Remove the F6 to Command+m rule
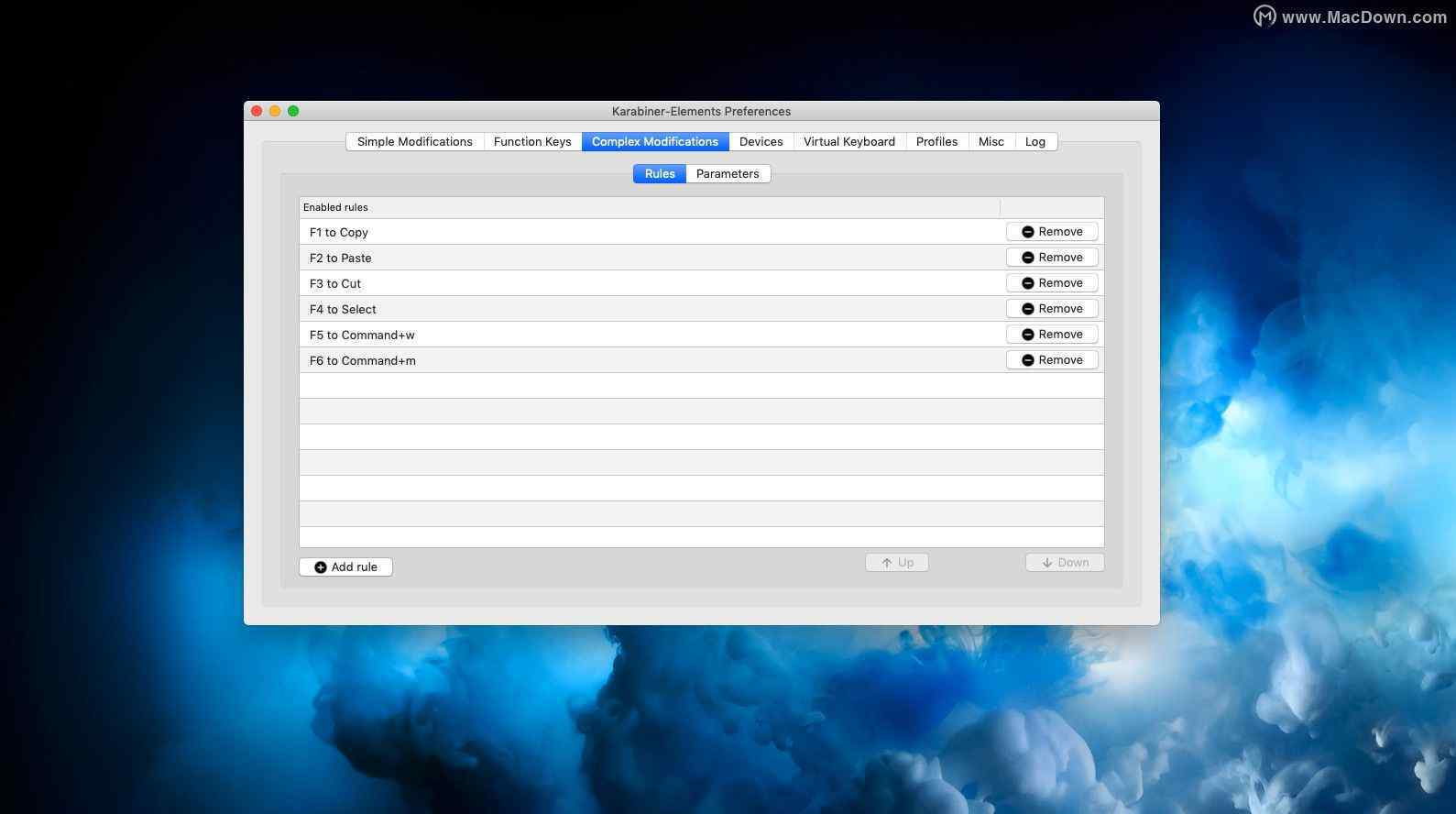The width and height of the screenshot is (1456, 814). pyautogui.click(x=1051, y=360)
